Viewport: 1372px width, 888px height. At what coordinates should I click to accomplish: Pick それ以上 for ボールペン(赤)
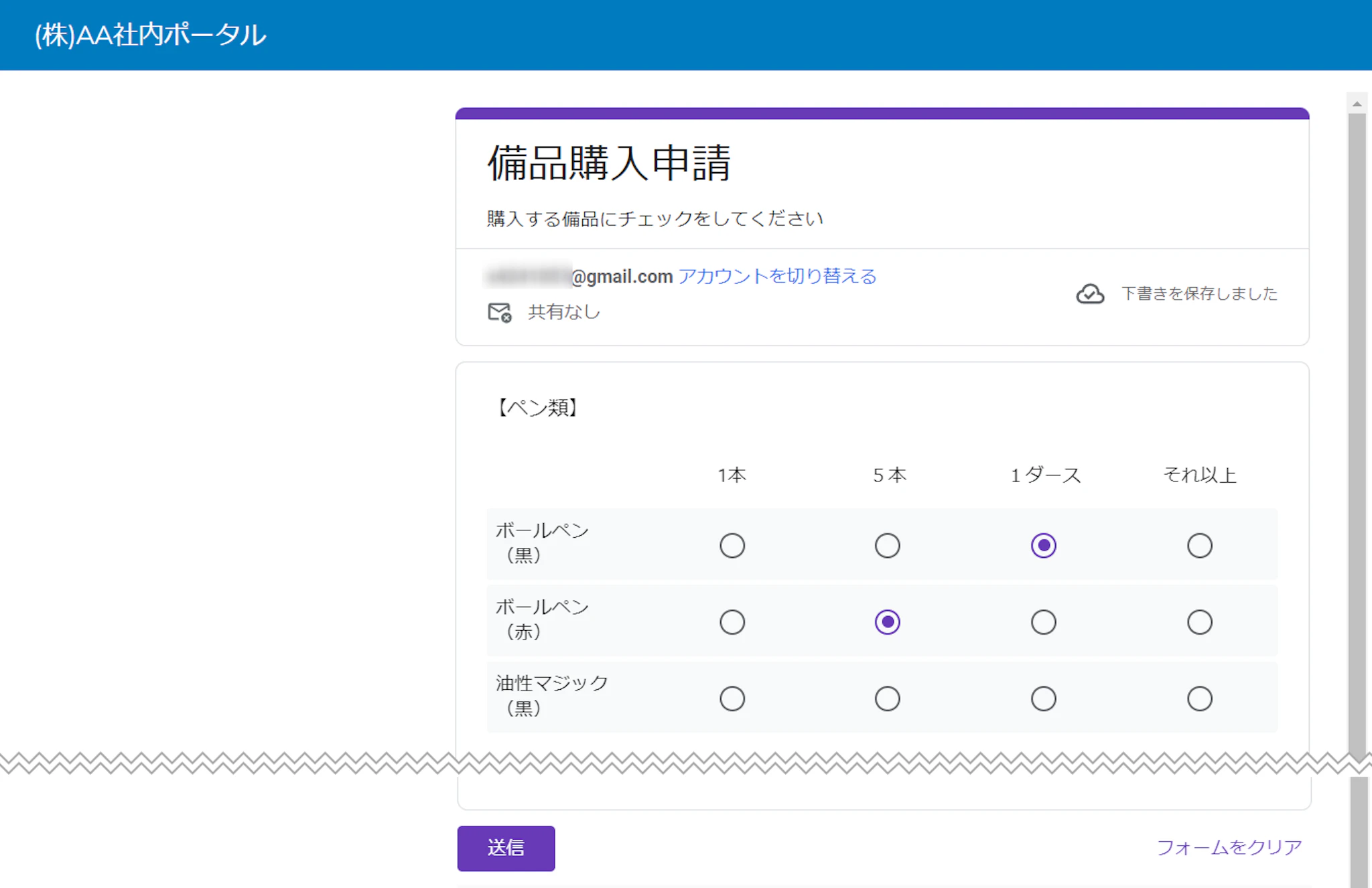(x=1199, y=622)
